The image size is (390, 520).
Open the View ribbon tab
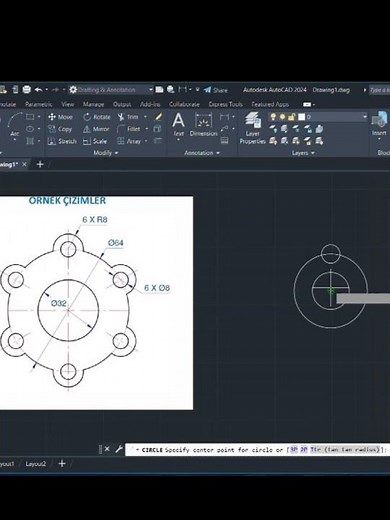(67, 104)
